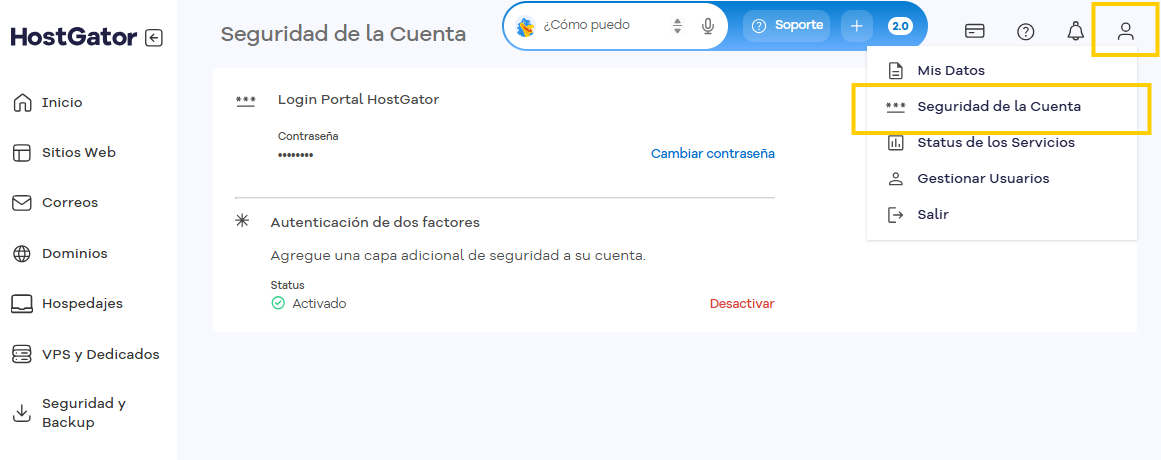Click the green Activado status checkmark

(278, 303)
